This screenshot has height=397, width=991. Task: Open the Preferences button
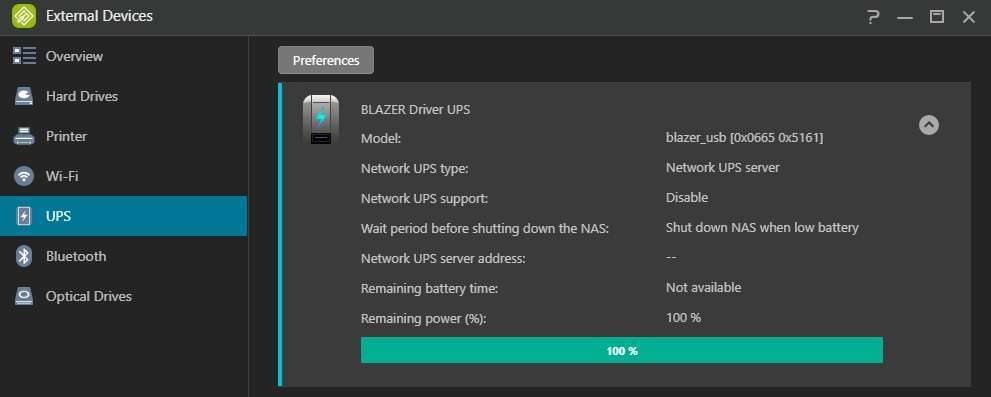(326, 60)
